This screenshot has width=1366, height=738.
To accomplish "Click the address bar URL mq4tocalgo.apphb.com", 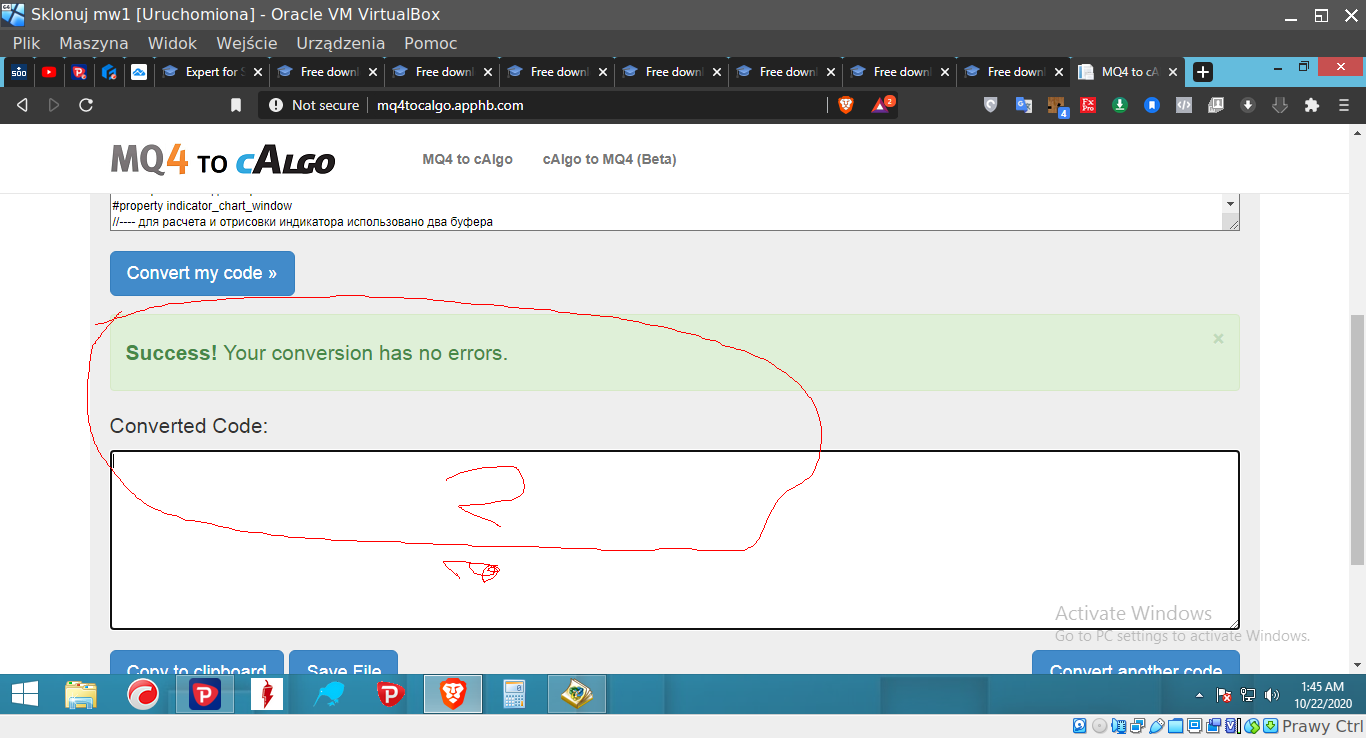I will (450, 105).
